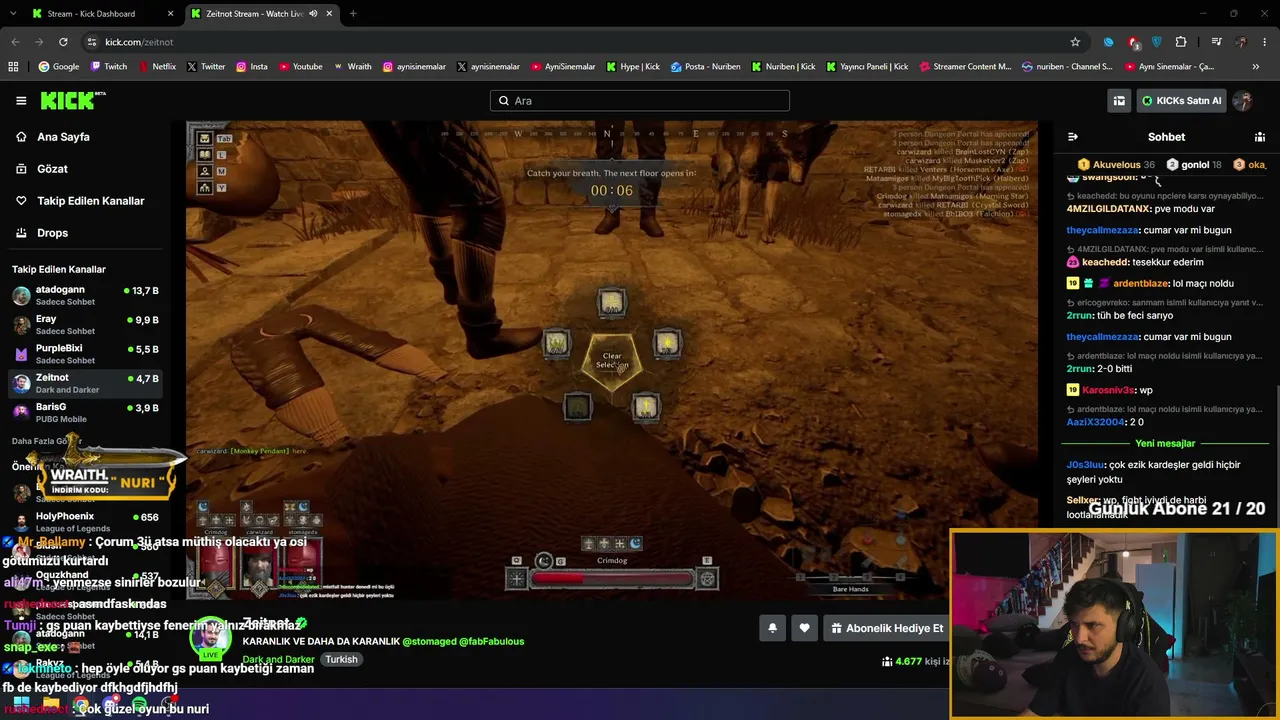The image size is (1280, 720).
Task: Select chat username ardentblaze
Action: click(x=1141, y=284)
